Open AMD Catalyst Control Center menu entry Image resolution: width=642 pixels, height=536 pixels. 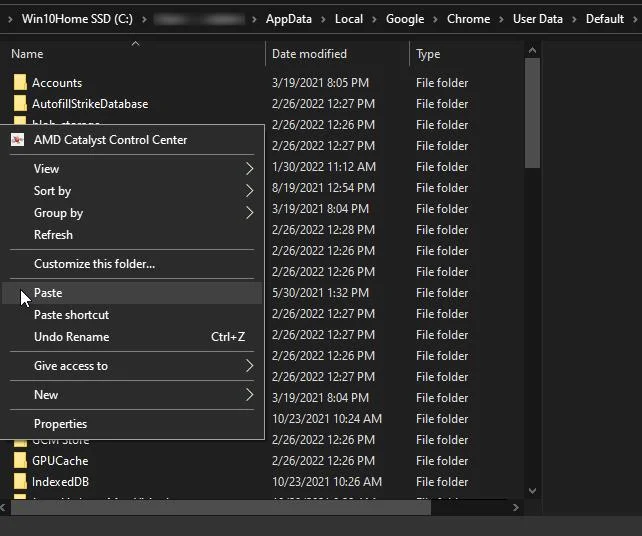132,140
